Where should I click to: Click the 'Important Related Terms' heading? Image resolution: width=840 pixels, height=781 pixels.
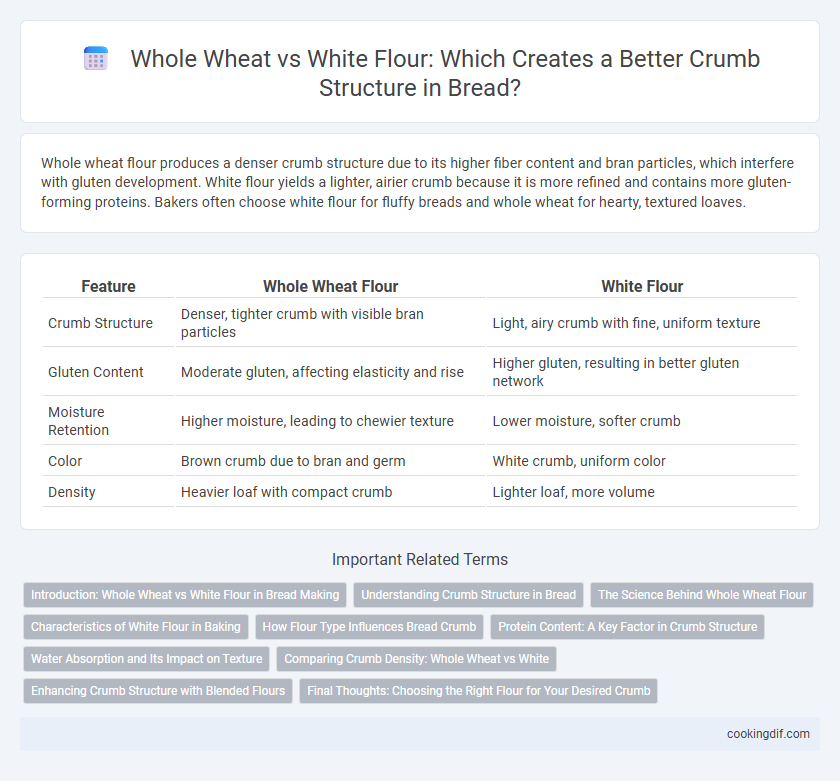point(420,559)
